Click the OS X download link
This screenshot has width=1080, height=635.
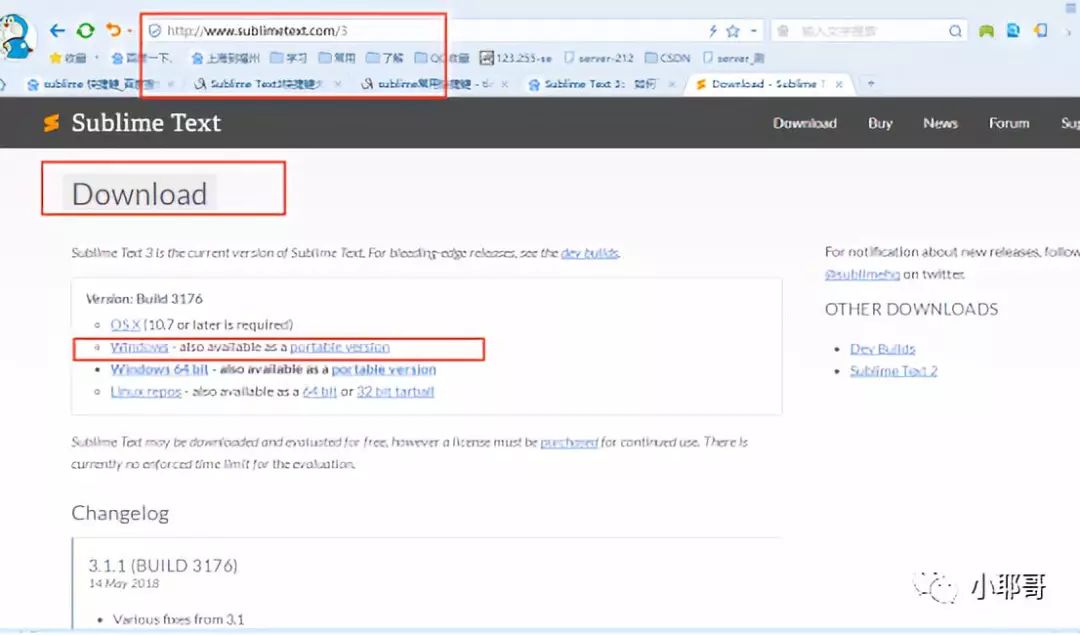coord(125,324)
